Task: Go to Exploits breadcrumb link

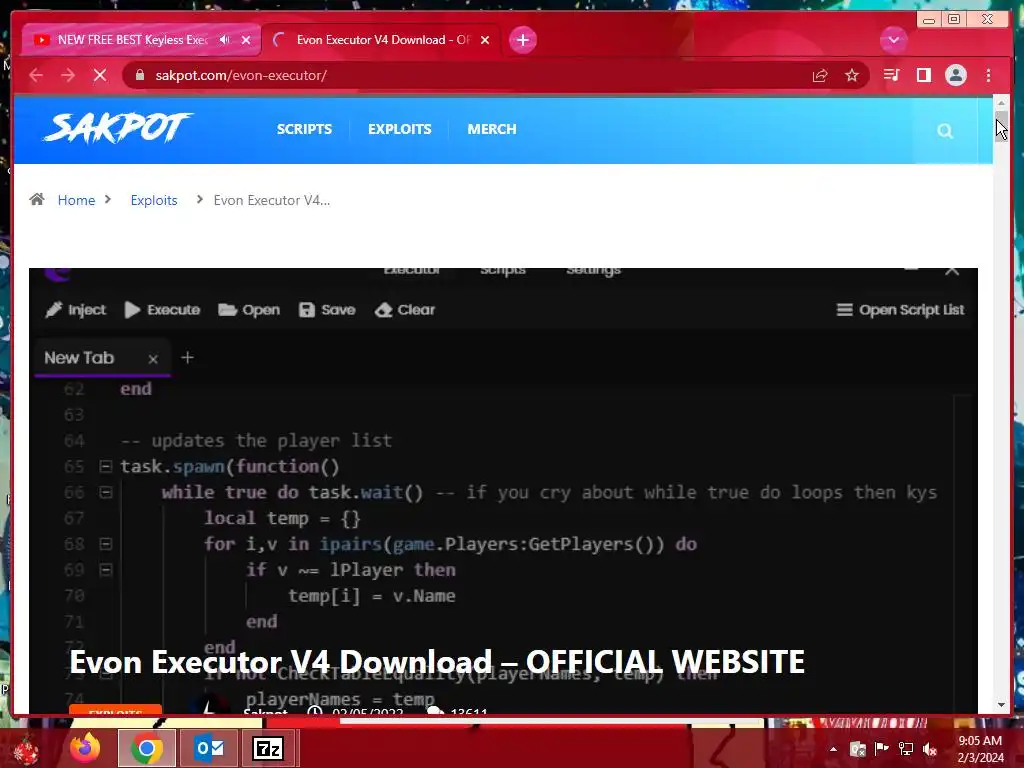Action: 153,200
